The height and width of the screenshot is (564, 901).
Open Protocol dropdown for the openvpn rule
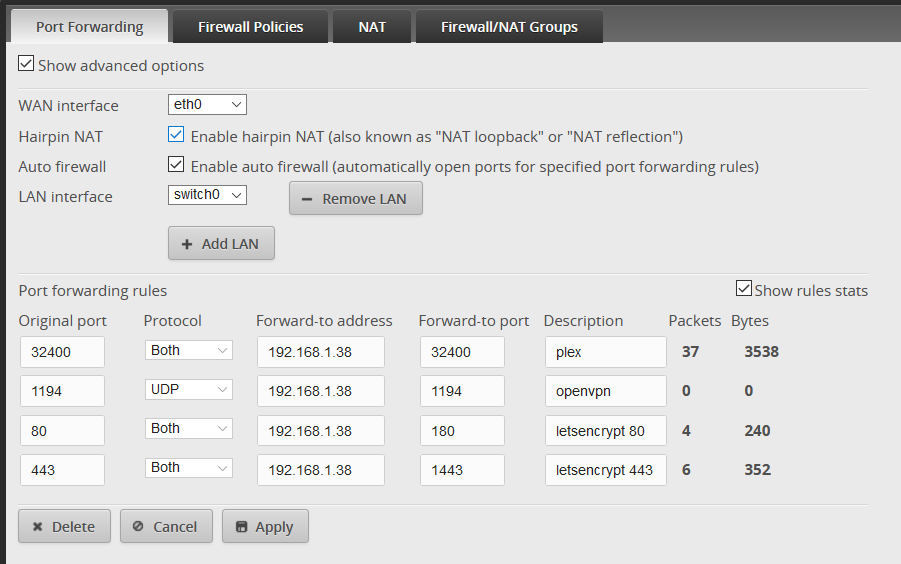click(188, 389)
